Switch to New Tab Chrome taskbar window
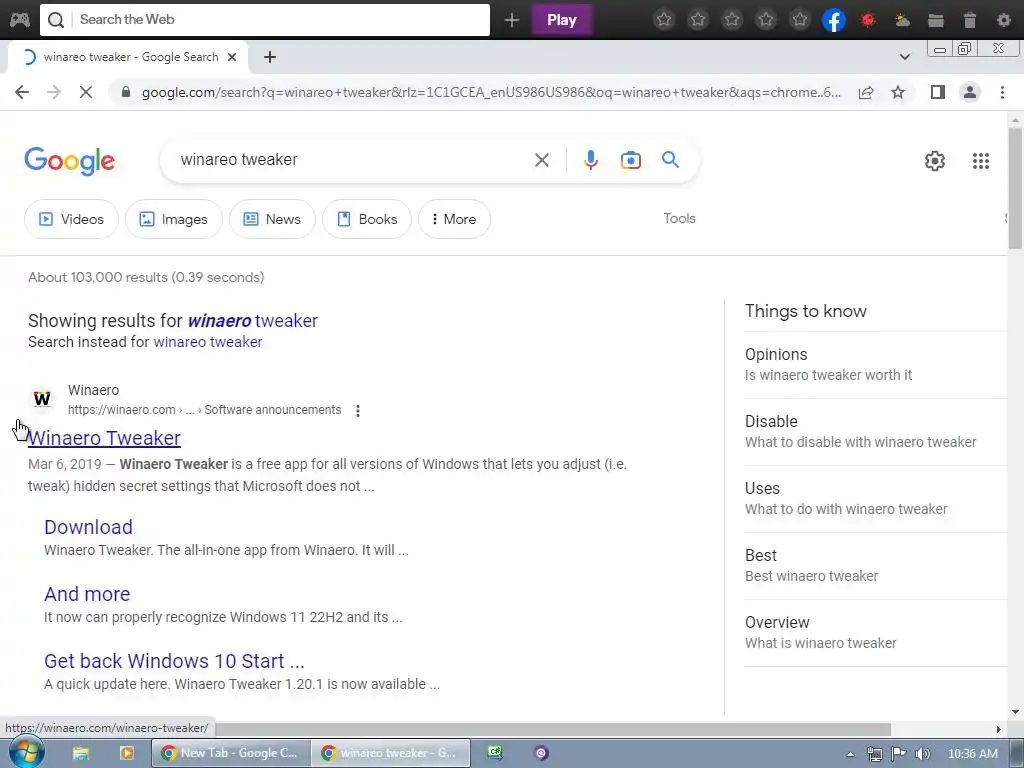 click(x=231, y=753)
